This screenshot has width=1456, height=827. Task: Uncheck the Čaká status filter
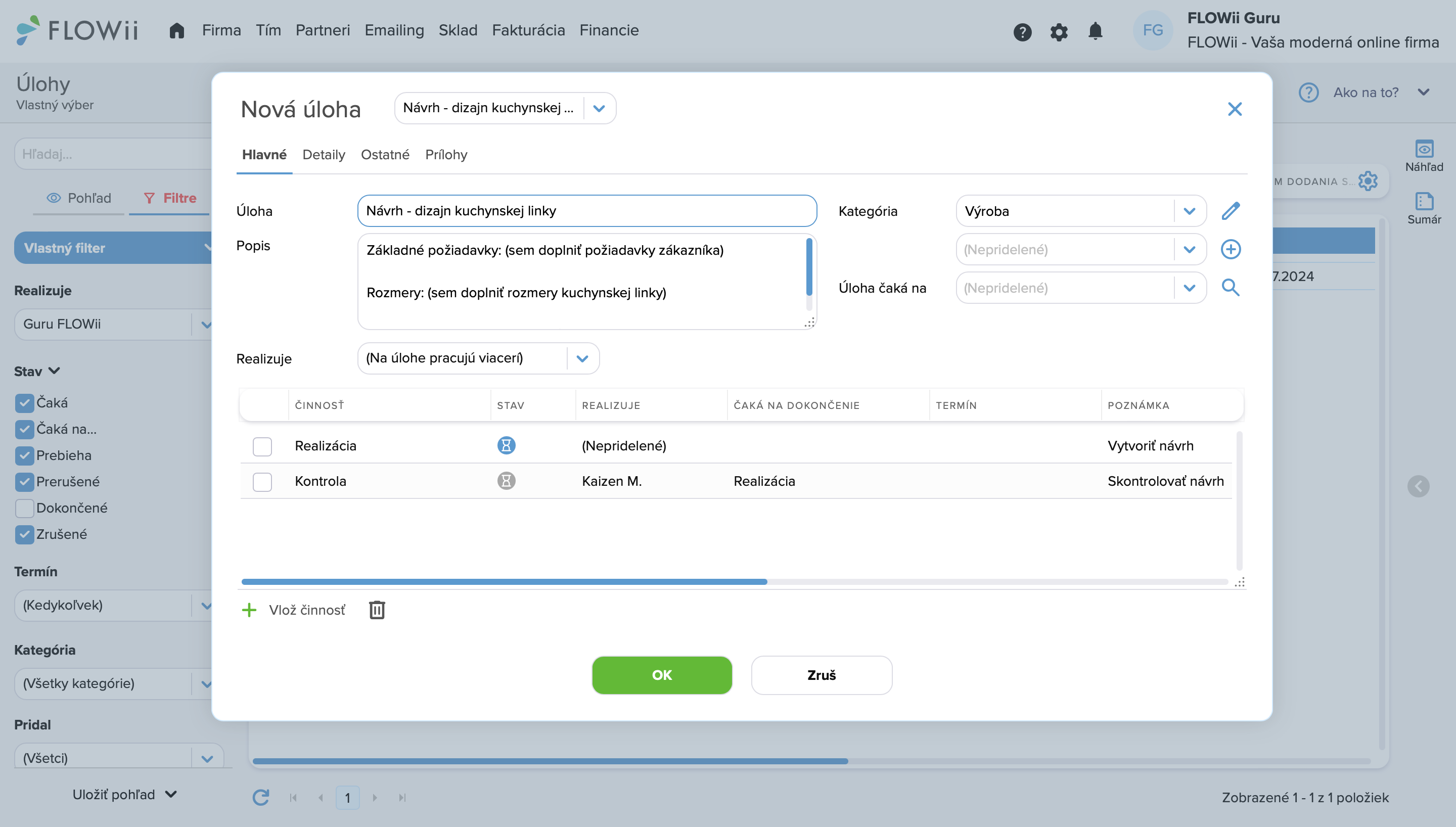[24, 403]
